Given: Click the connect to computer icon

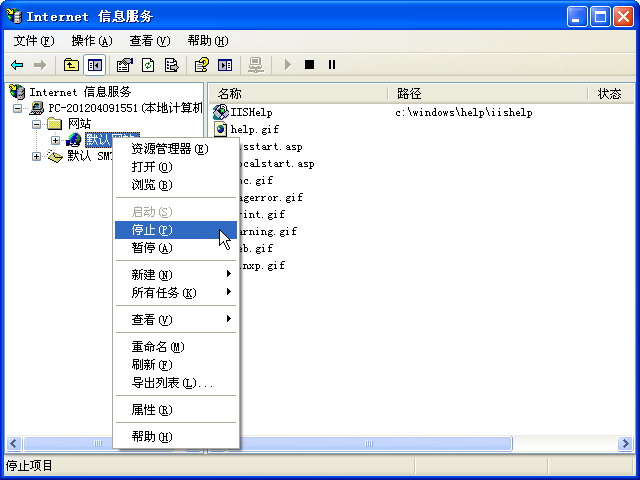Looking at the screenshot, I should (256, 65).
